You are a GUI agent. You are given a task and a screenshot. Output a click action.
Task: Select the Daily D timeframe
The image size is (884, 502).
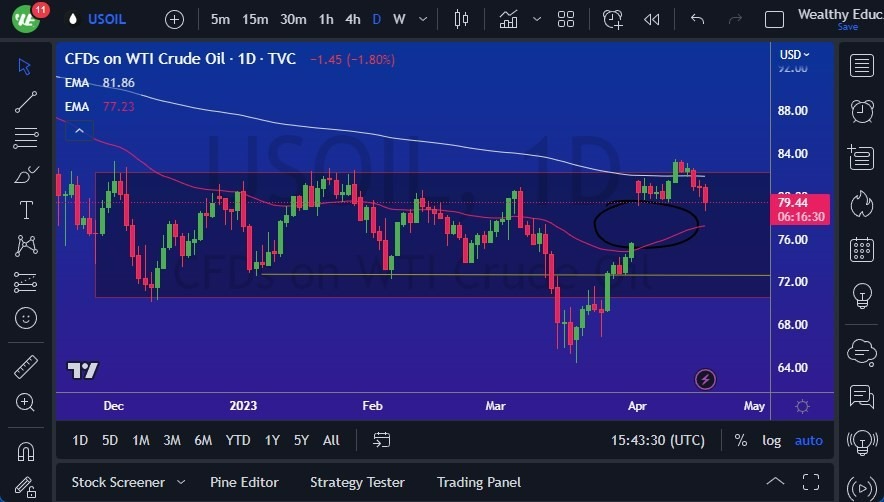(377, 20)
